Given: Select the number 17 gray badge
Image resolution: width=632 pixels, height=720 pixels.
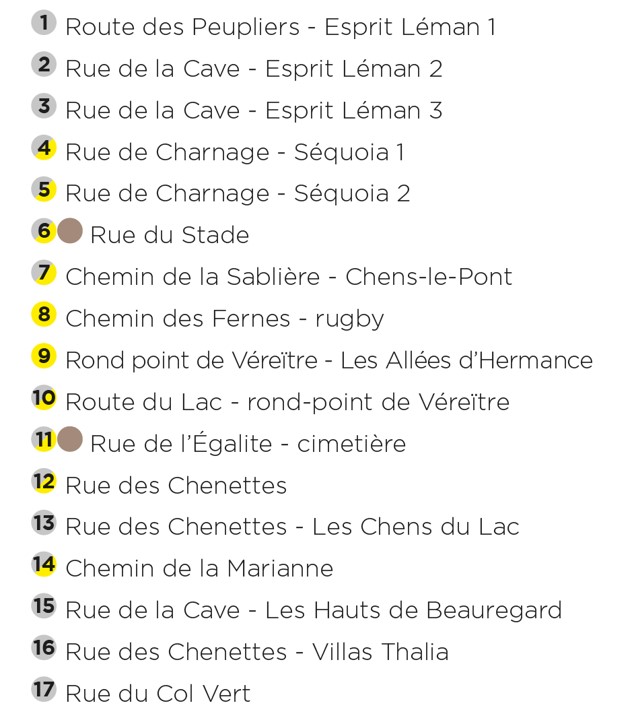Looking at the screenshot, I should (x=44, y=690).
